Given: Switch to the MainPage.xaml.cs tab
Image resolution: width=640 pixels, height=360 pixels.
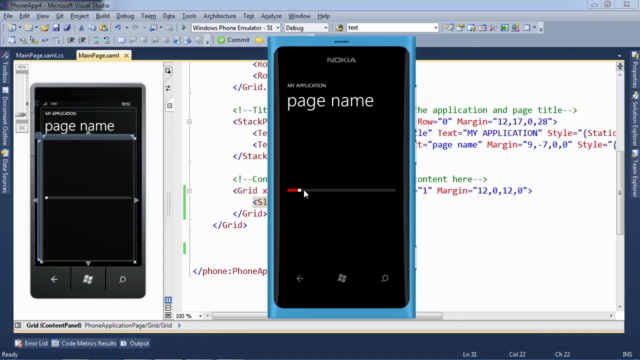Looking at the screenshot, I should (x=40, y=55).
